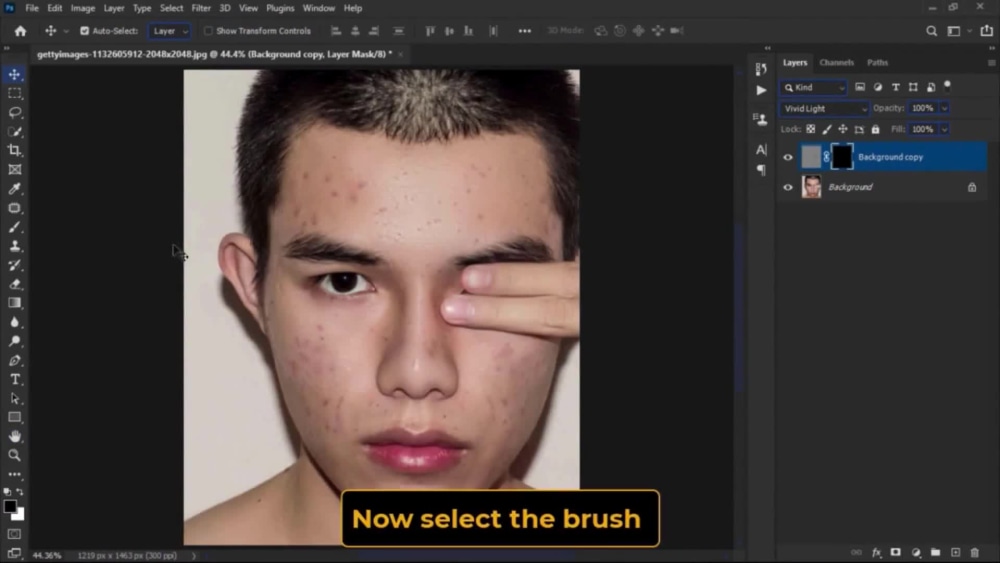Image resolution: width=1000 pixels, height=563 pixels.
Task: Expand the Opacity slider dropdown arrow
Action: [x=945, y=108]
